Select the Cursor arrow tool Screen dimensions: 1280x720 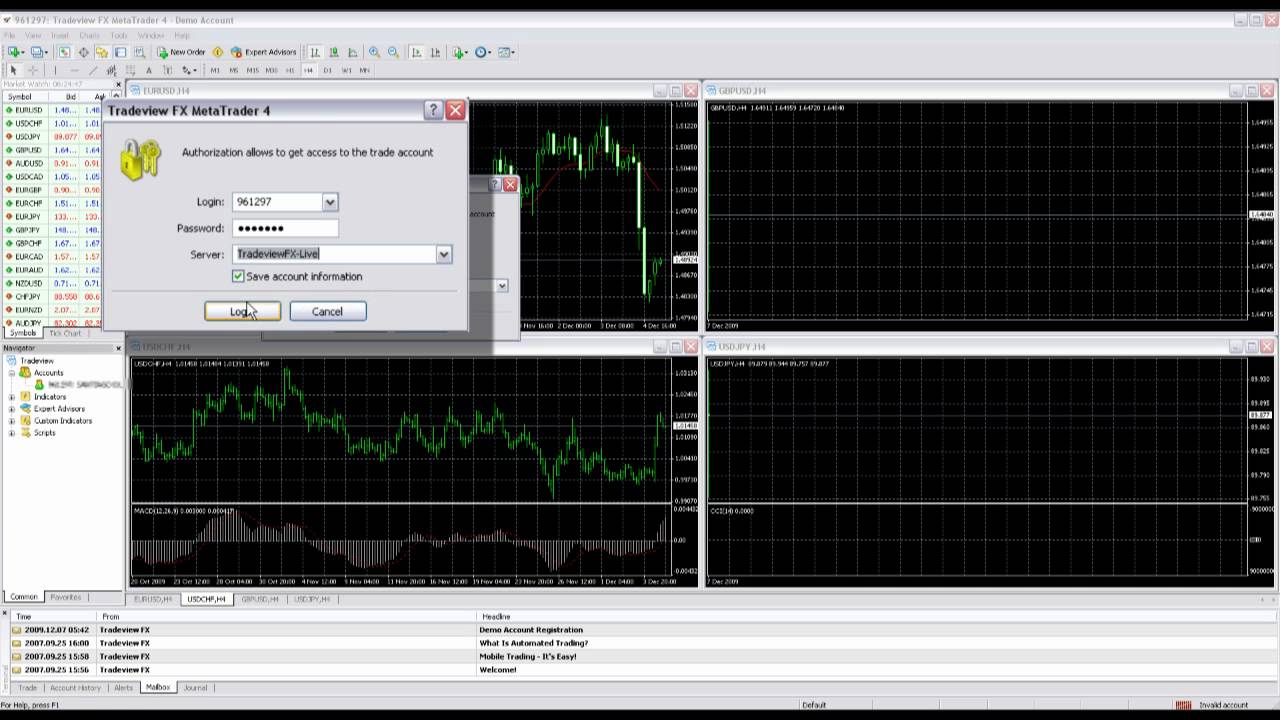tap(13, 70)
